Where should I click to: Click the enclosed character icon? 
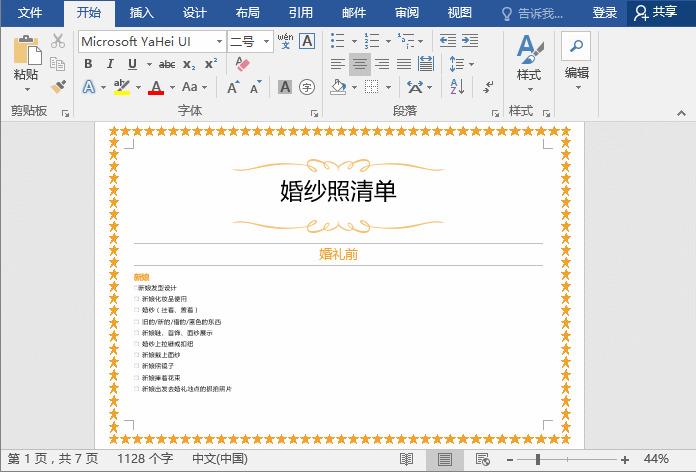[x=307, y=87]
